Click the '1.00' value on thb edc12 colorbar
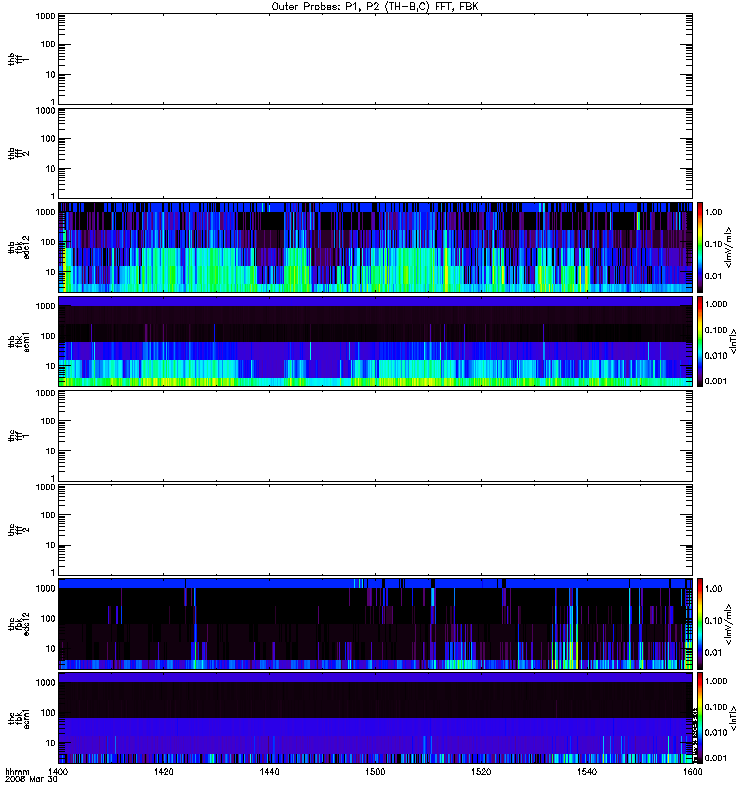The image size is (750, 800). (x=714, y=212)
